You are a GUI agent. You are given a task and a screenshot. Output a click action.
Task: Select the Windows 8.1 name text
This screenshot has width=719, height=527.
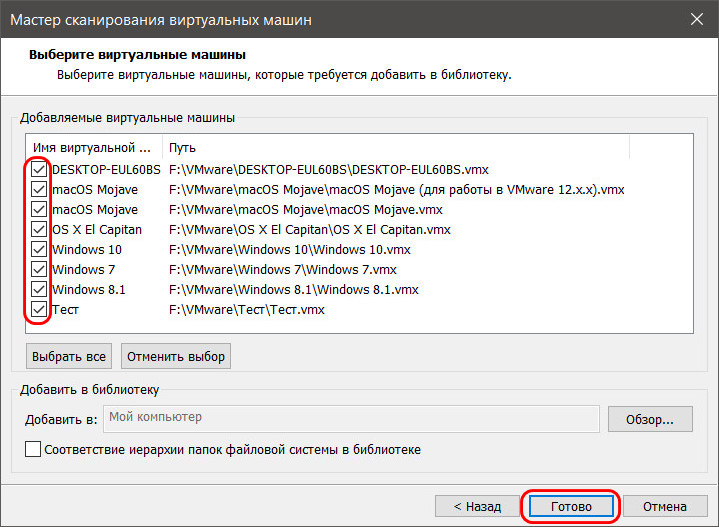(88, 289)
